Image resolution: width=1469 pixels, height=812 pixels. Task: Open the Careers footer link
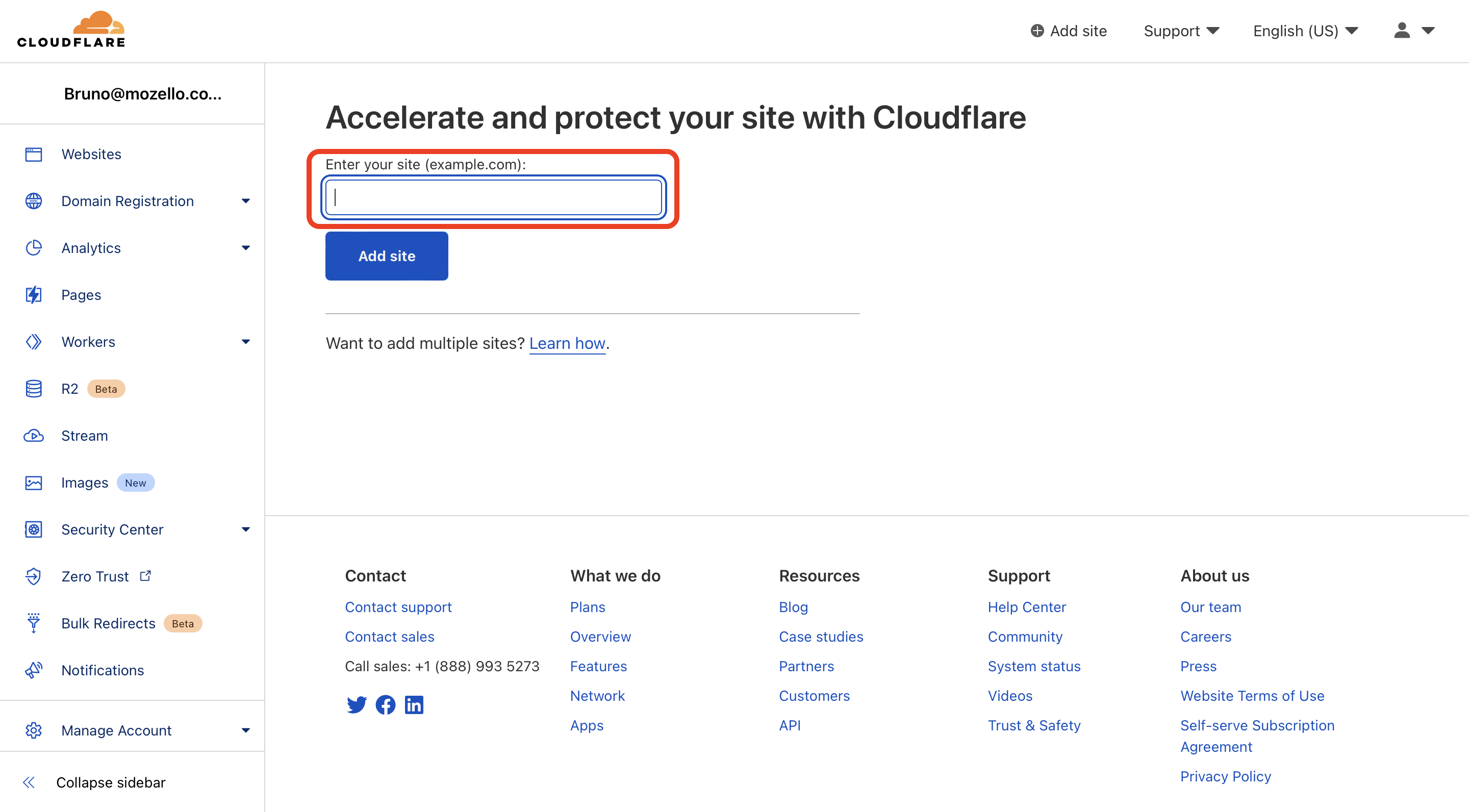click(1205, 637)
